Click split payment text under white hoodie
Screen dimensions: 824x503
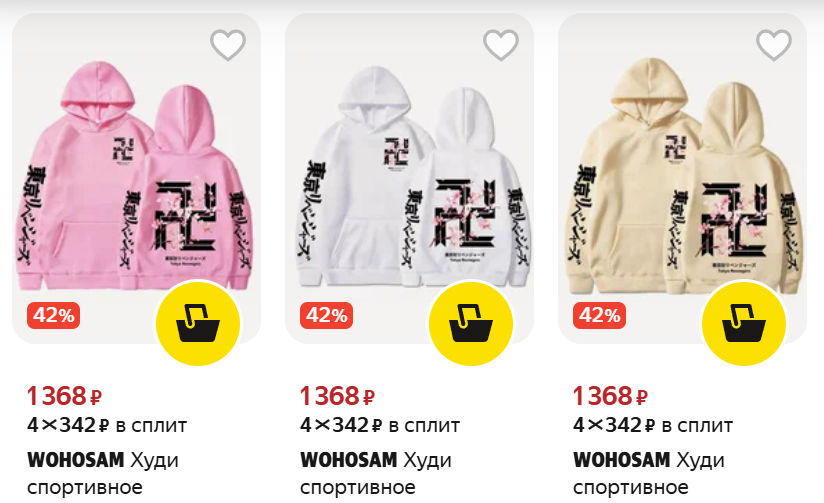point(380,425)
